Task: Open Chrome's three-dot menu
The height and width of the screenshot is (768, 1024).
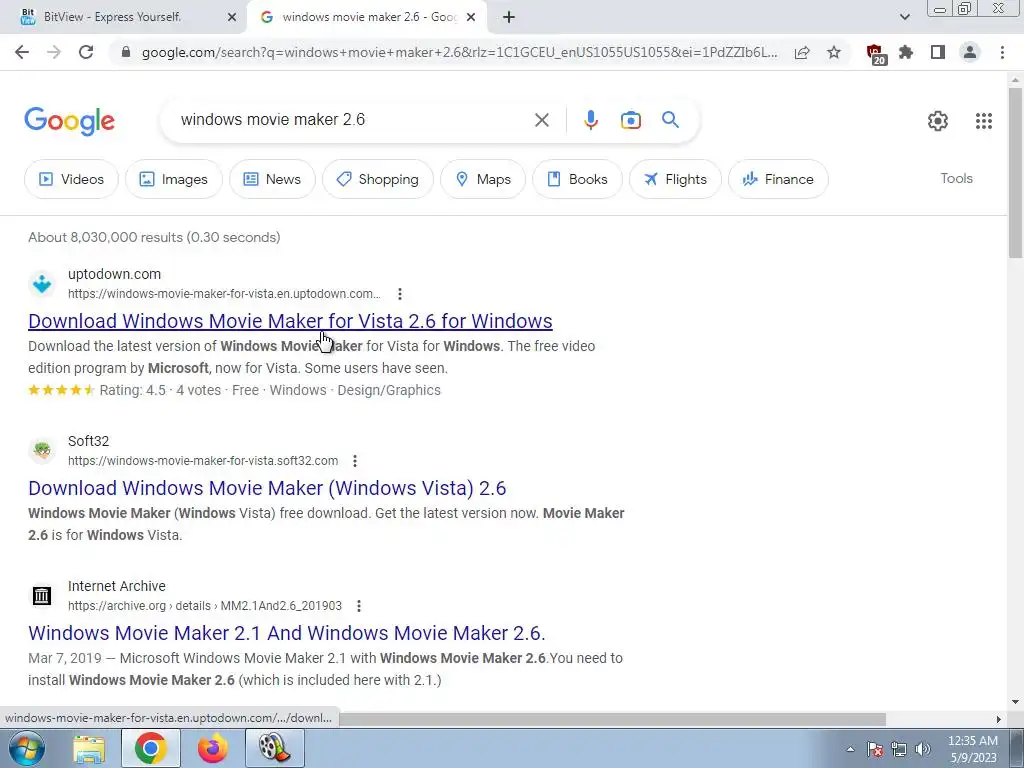Action: [x=1002, y=52]
